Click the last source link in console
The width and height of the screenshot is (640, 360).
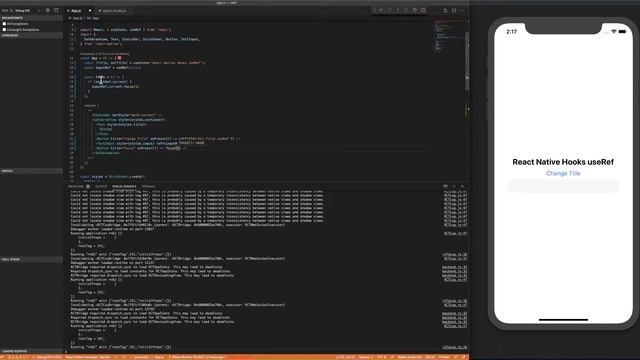point(454,347)
